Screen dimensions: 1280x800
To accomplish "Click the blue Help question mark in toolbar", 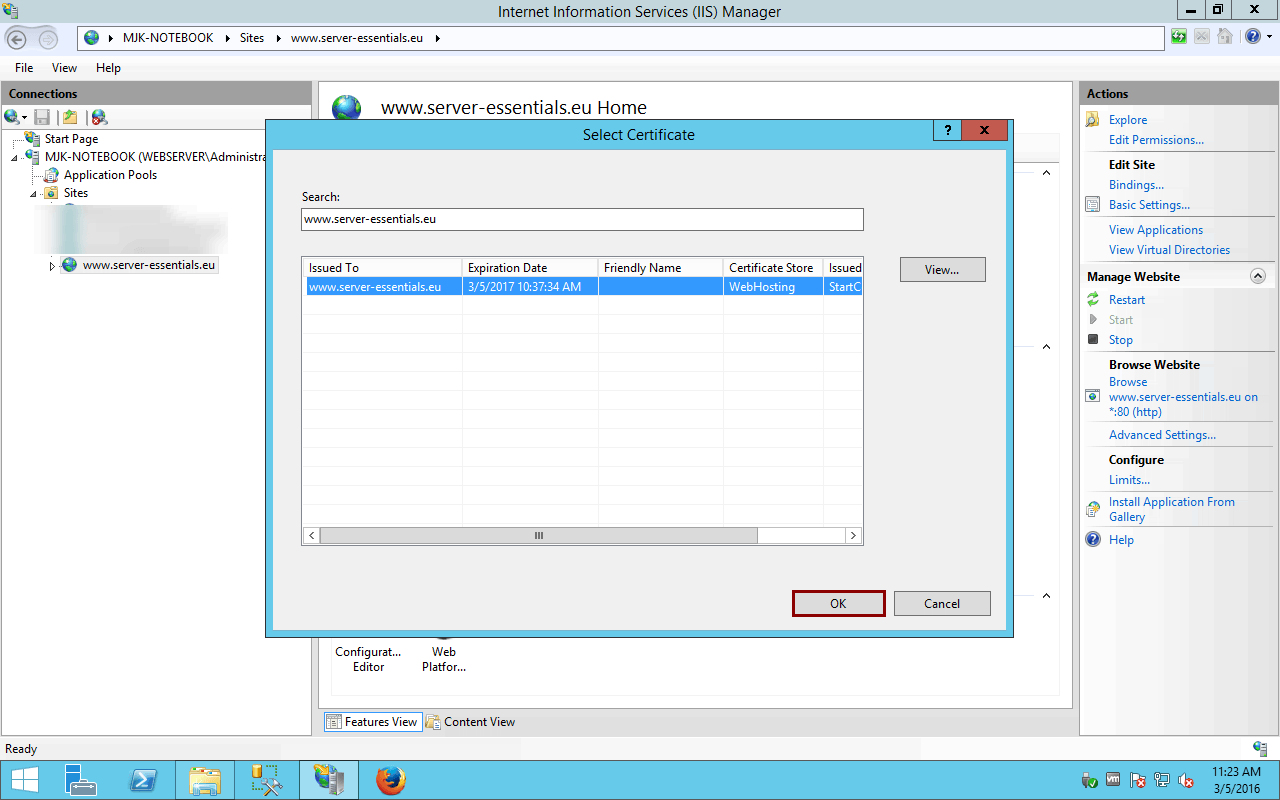I will click(x=1253, y=37).
